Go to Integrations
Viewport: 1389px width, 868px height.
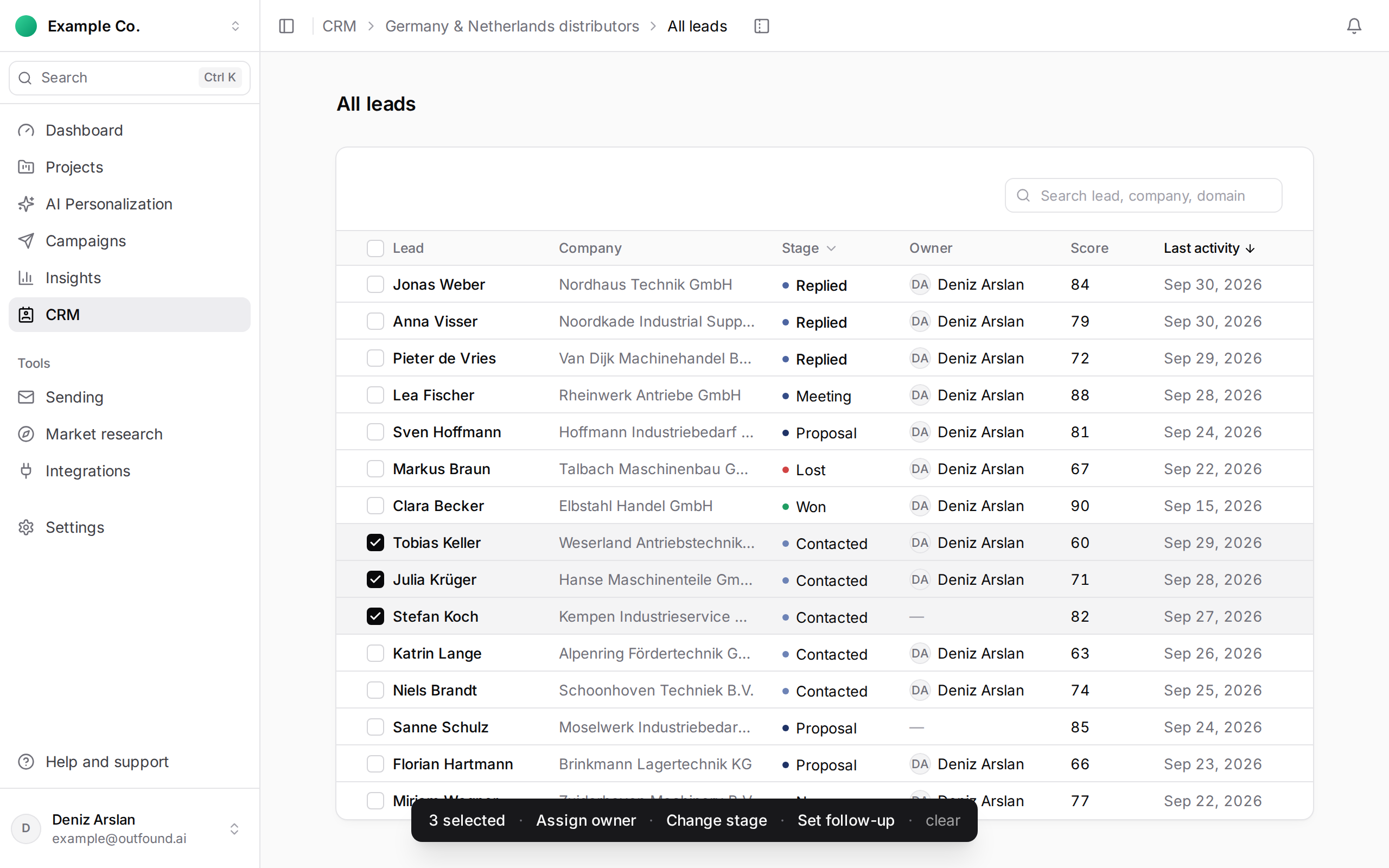(x=130, y=471)
